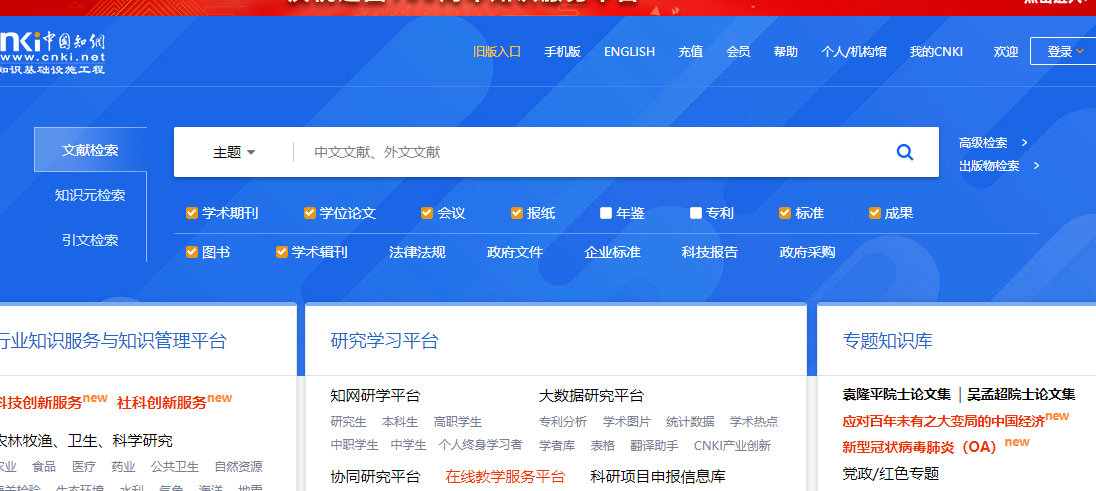Click 专题知识库 heading
1096x491 pixels.
tap(888, 341)
